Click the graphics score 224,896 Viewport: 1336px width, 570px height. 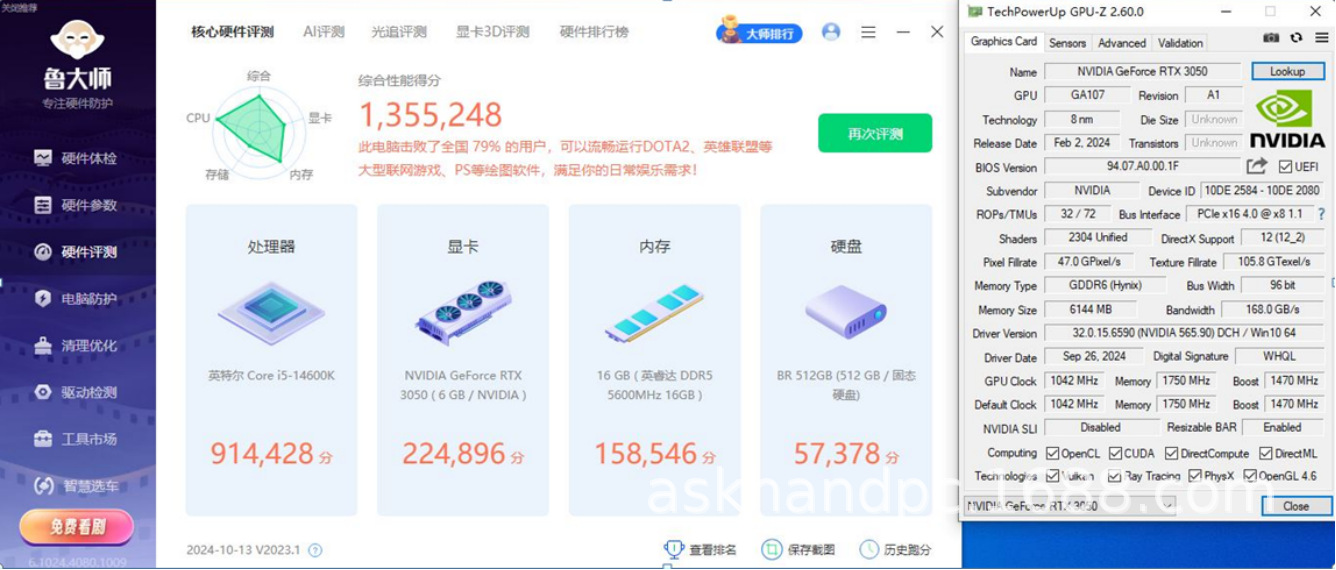pyautogui.click(x=454, y=454)
